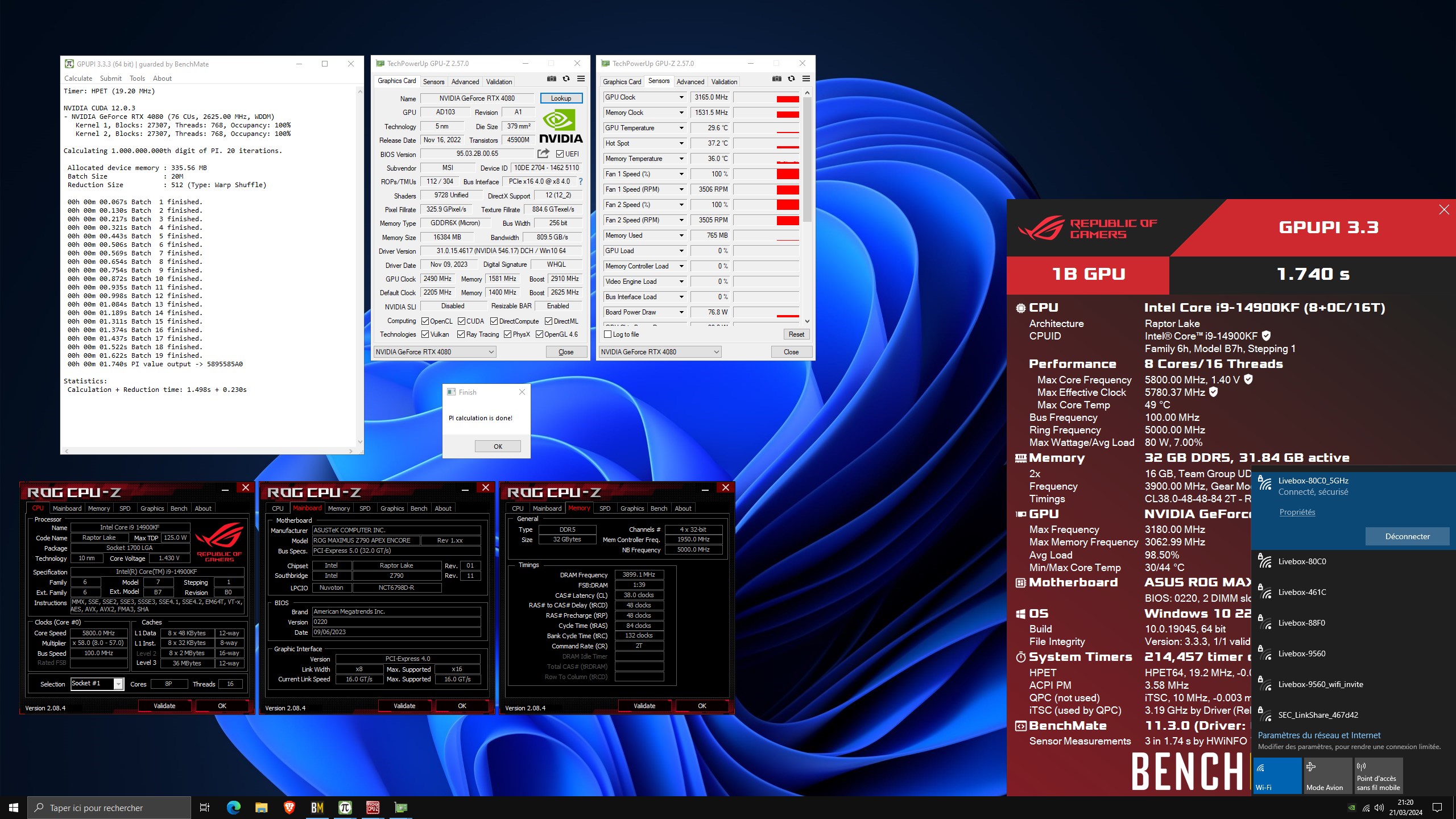Image resolution: width=1456 pixels, height=819 pixels.
Task: Click Reset in GPU-Z Sensors window
Action: point(796,334)
